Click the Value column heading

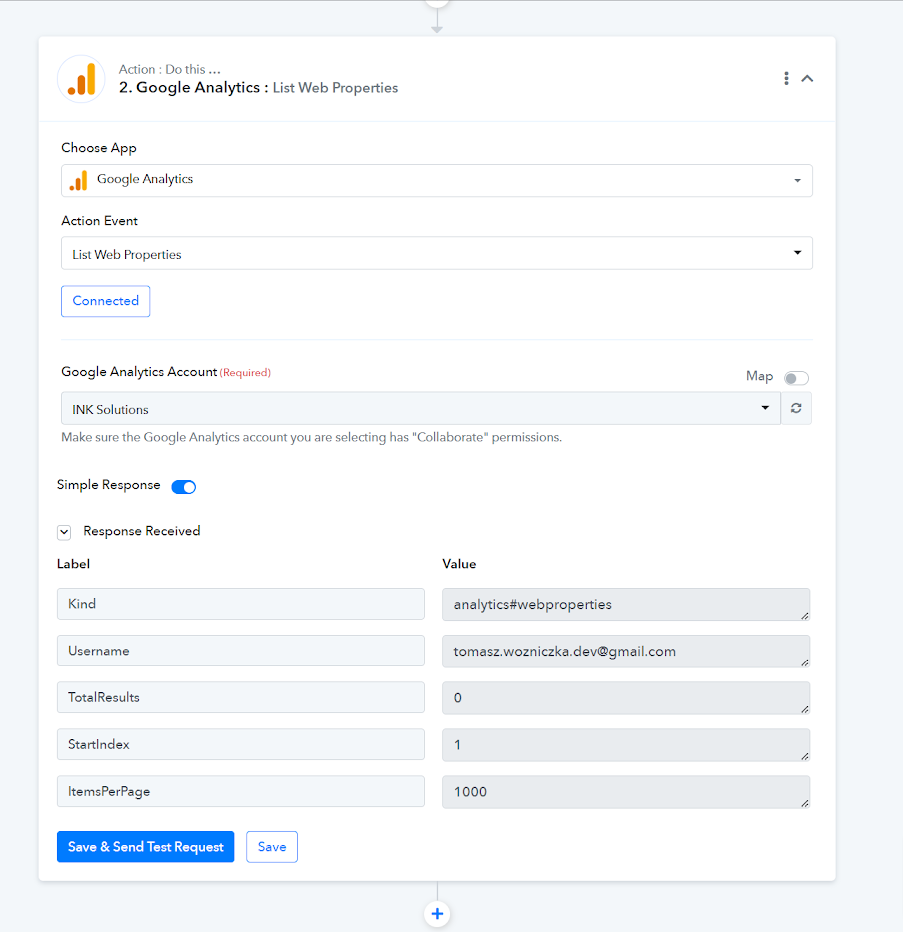[x=459, y=564]
